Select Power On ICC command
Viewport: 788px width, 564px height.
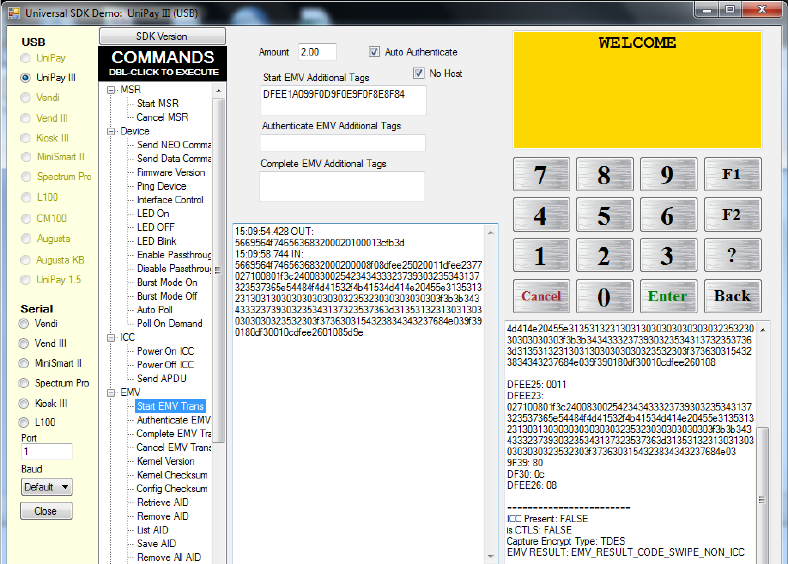point(165,351)
